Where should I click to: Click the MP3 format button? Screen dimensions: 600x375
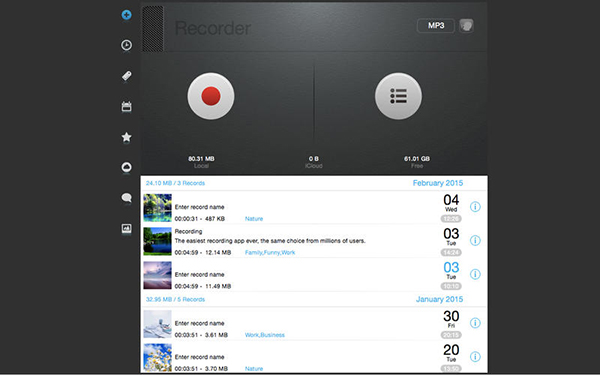click(436, 26)
